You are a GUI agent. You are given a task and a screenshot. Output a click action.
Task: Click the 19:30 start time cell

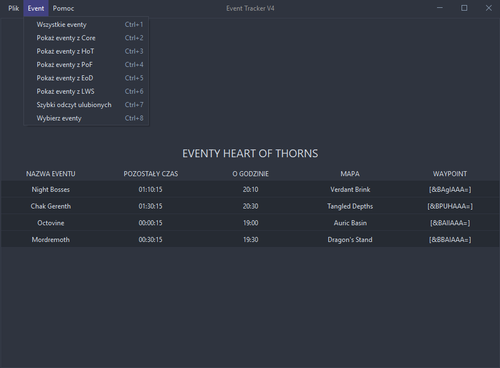click(250, 240)
